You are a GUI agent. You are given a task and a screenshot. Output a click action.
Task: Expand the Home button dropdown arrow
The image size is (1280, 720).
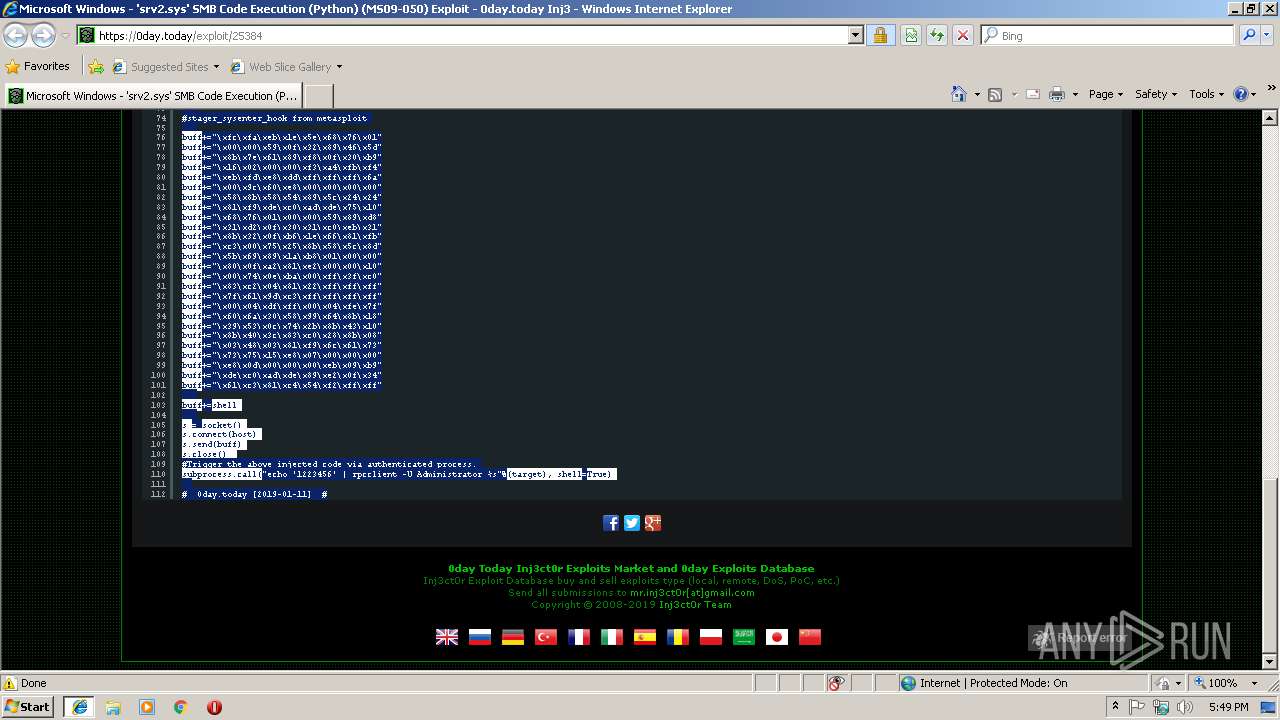tap(975, 94)
